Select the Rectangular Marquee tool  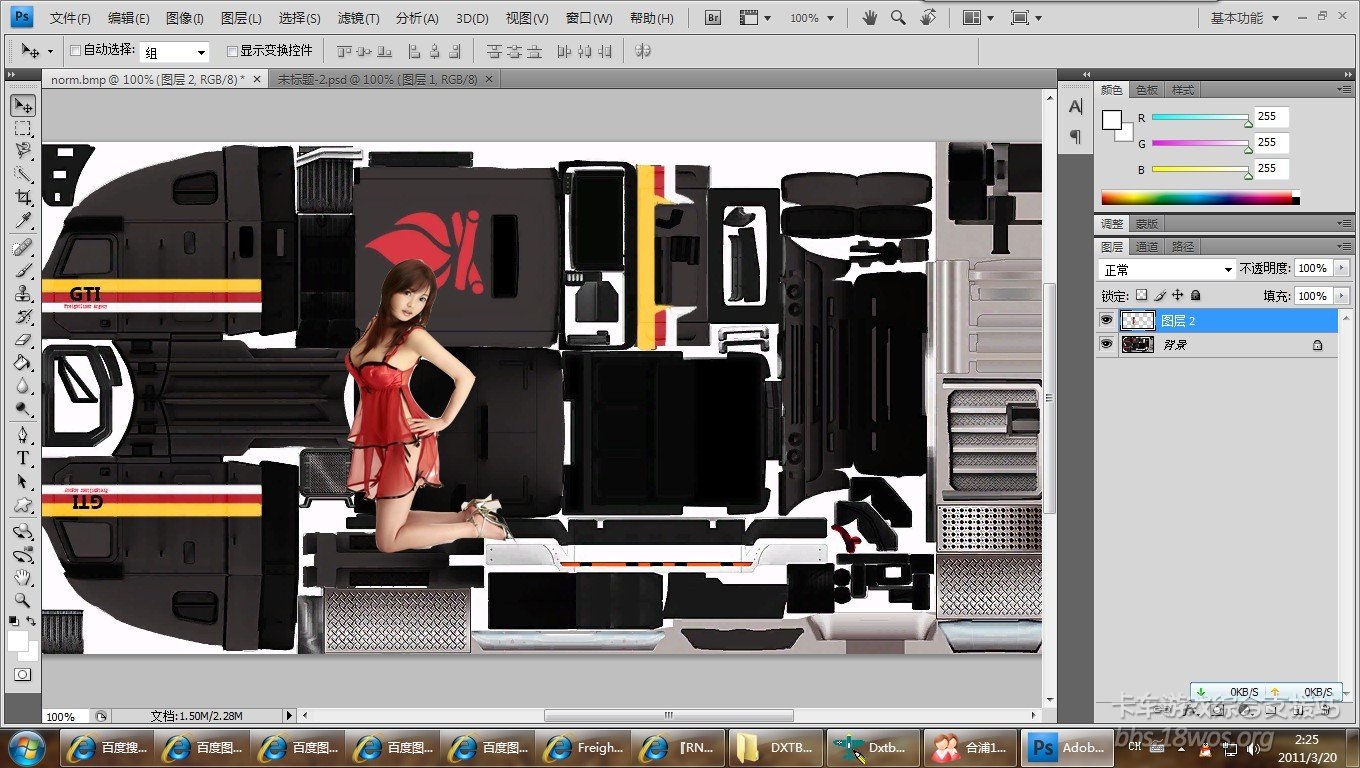[x=23, y=129]
